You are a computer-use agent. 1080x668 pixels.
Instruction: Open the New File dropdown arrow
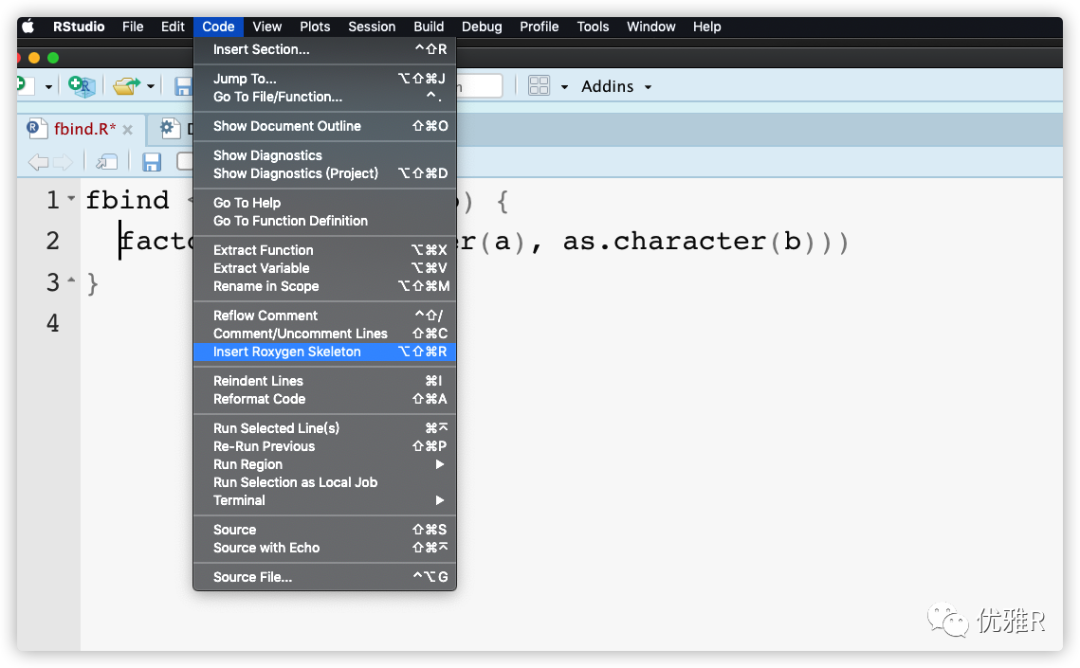click(48, 87)
